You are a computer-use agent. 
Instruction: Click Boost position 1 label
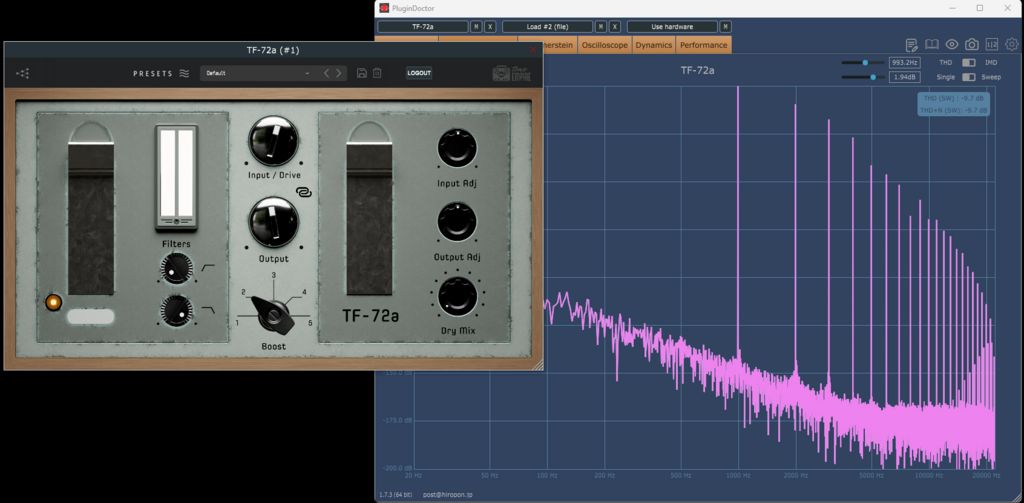click(238, 323)
